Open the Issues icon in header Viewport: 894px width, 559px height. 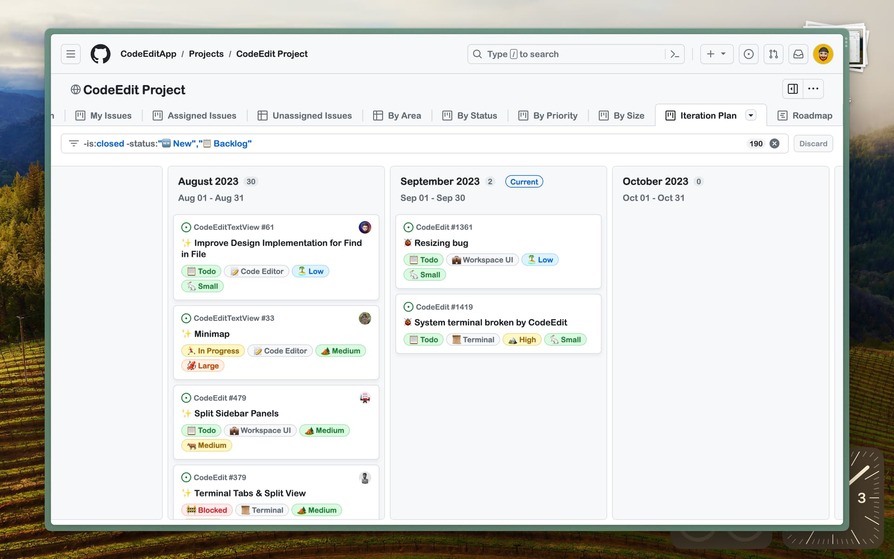pos(749,54)
